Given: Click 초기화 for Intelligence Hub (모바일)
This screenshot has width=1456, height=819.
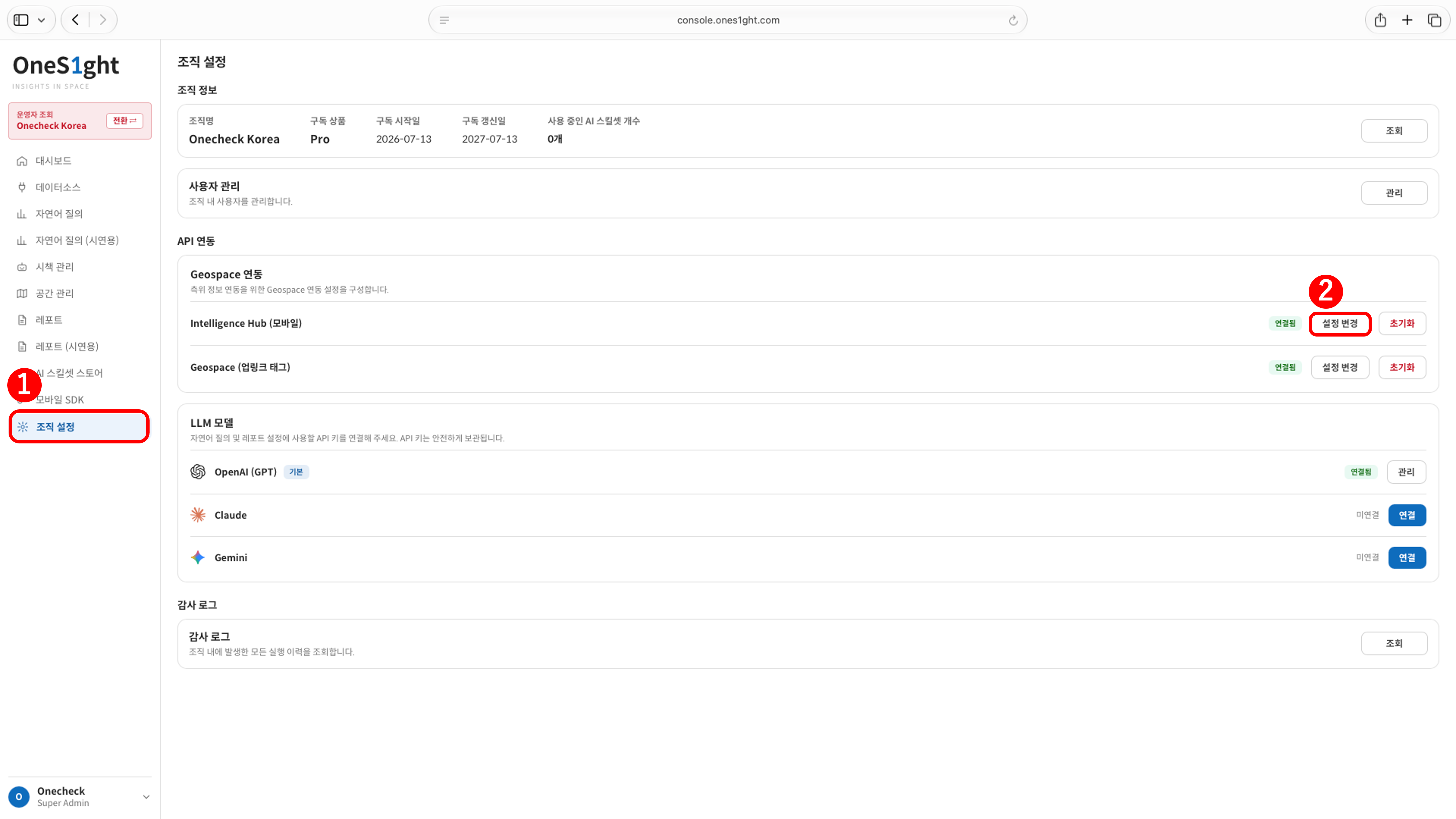Looking at the screenshot, I should tap(1402, 324).
